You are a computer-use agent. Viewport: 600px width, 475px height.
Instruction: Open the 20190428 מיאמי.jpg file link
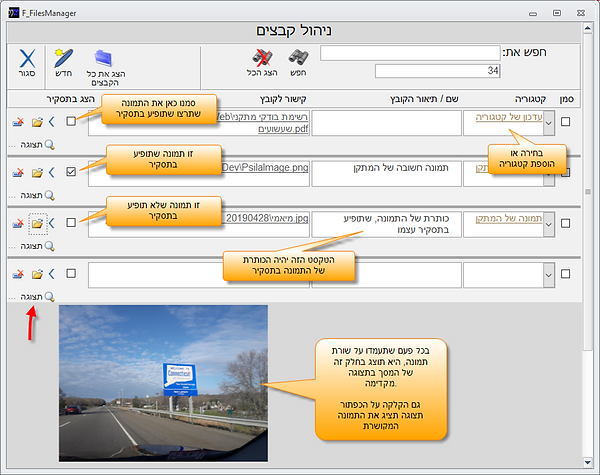(267, 219)
